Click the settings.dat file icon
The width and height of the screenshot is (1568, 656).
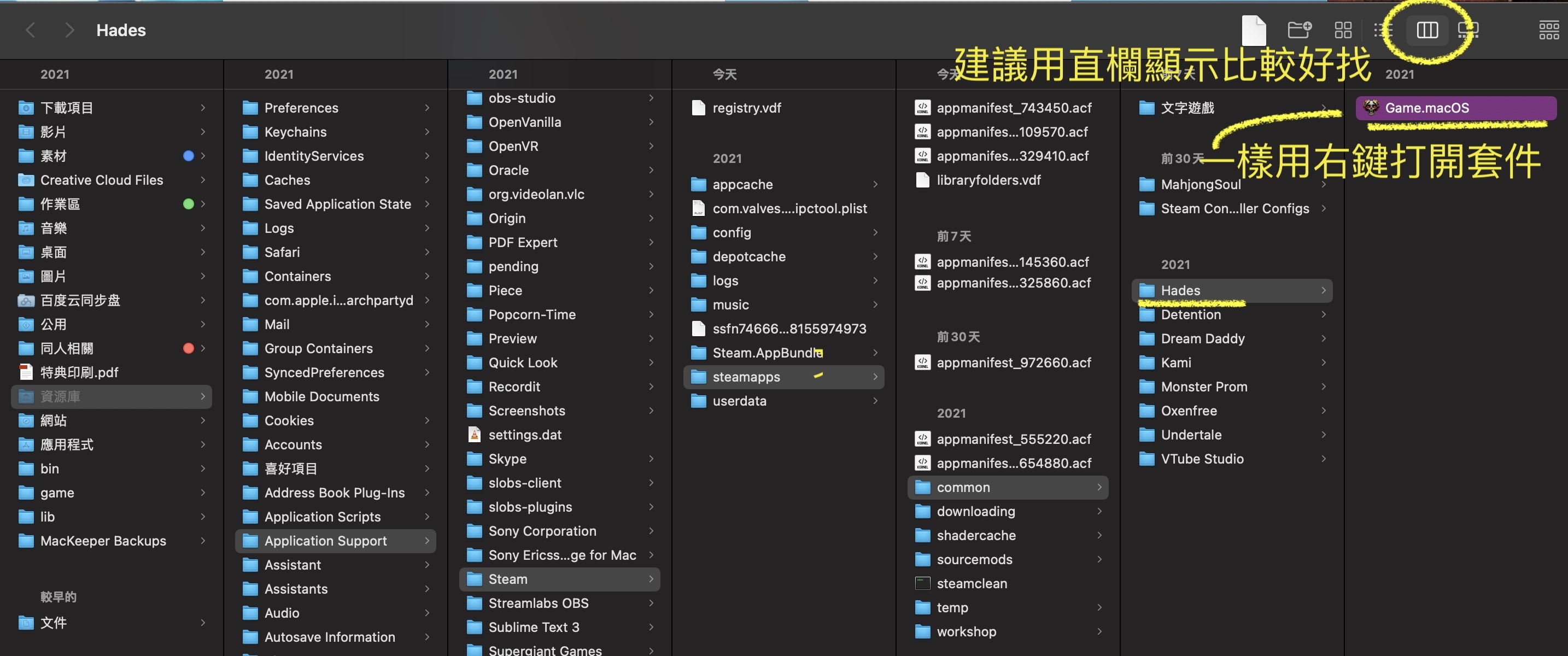point(474,435)
